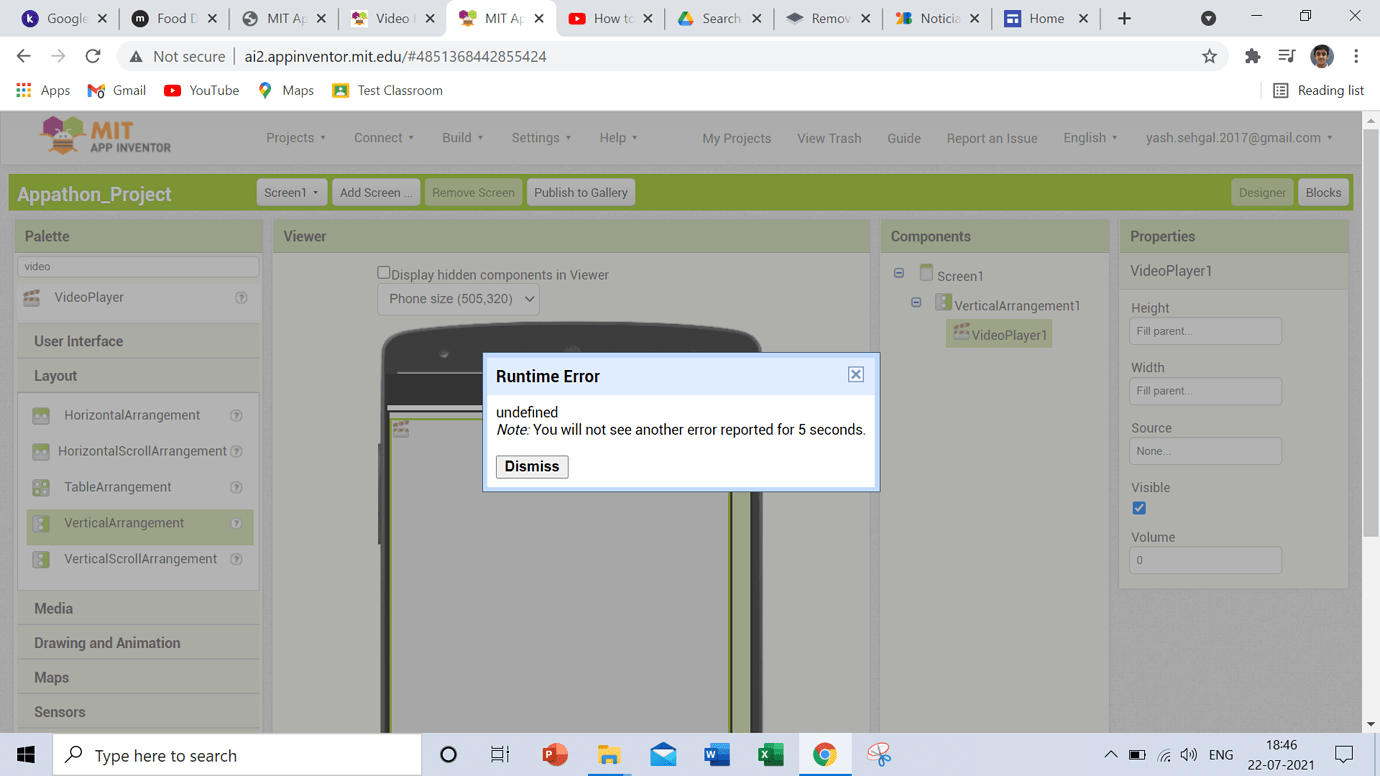
Task: Click the HorizontalArrangement layout icon
Action: pyautogui.click(x=41, y=416)
